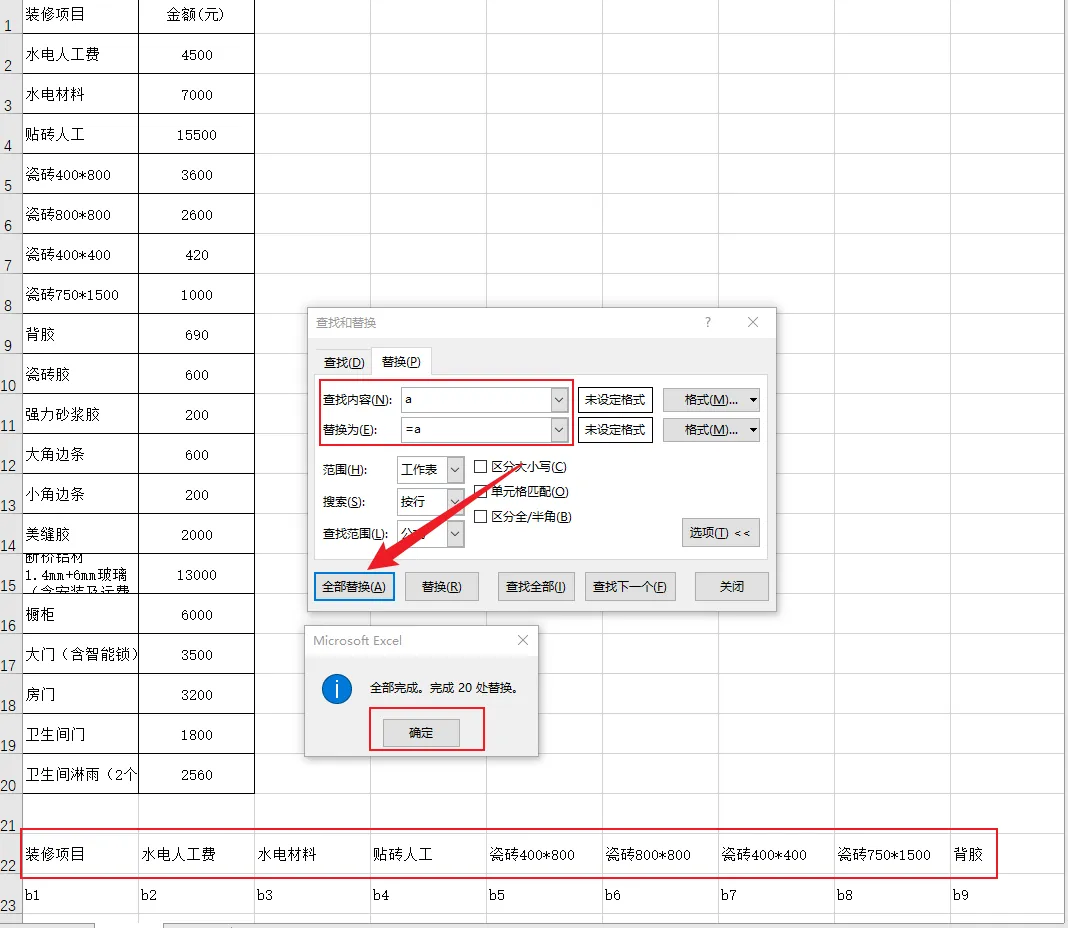Select the cell with value 2600
1068x928 pixels.
coord(197,215)
